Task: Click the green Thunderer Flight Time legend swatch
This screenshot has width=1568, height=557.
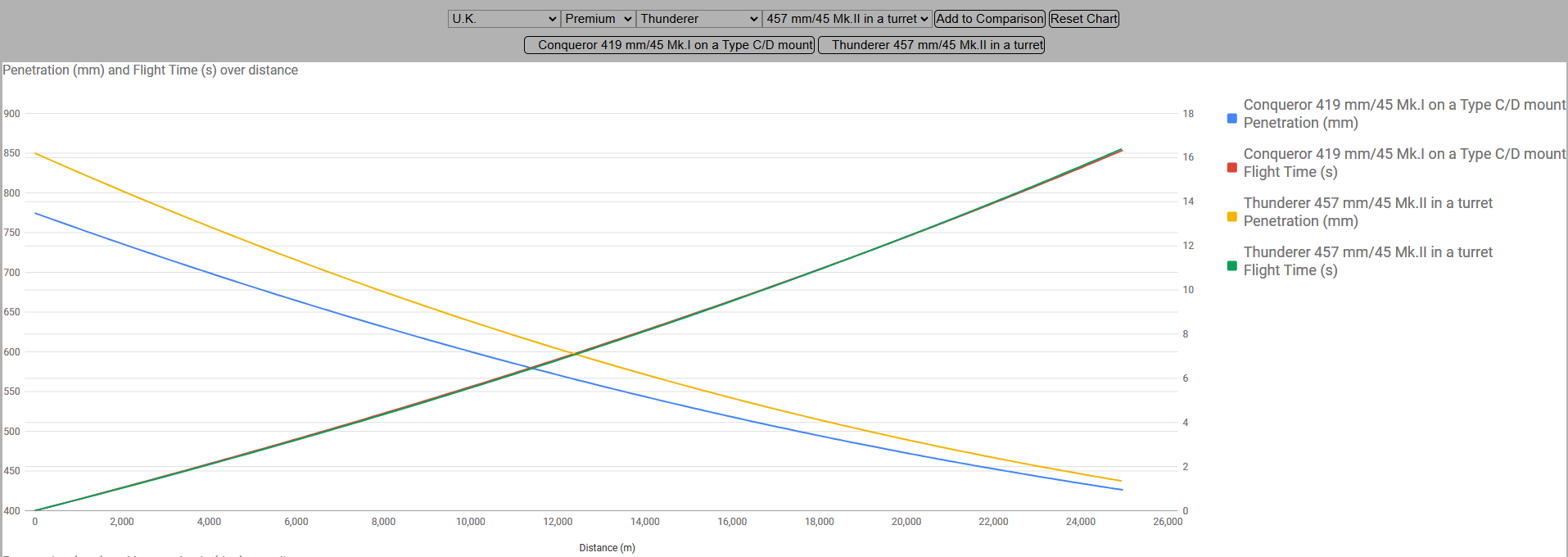Action: click(x=1231, y=266)
